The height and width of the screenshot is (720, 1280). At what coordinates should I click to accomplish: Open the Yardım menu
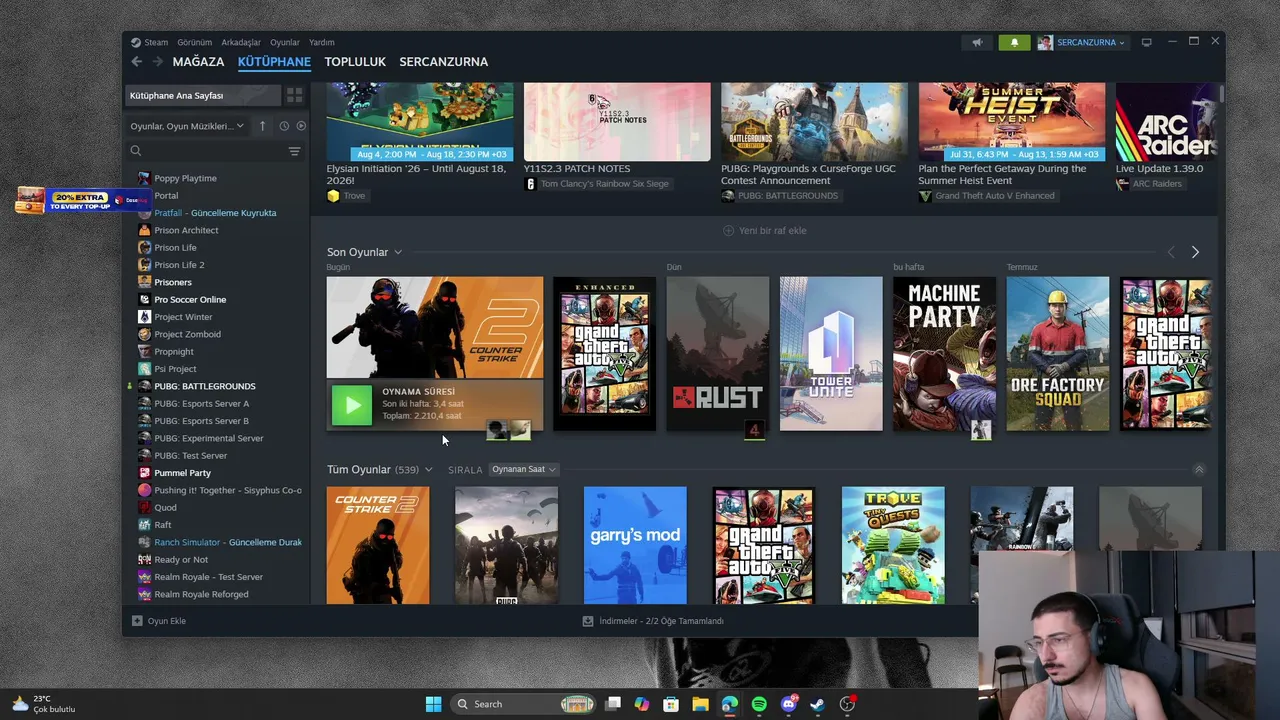pos(322,42)
